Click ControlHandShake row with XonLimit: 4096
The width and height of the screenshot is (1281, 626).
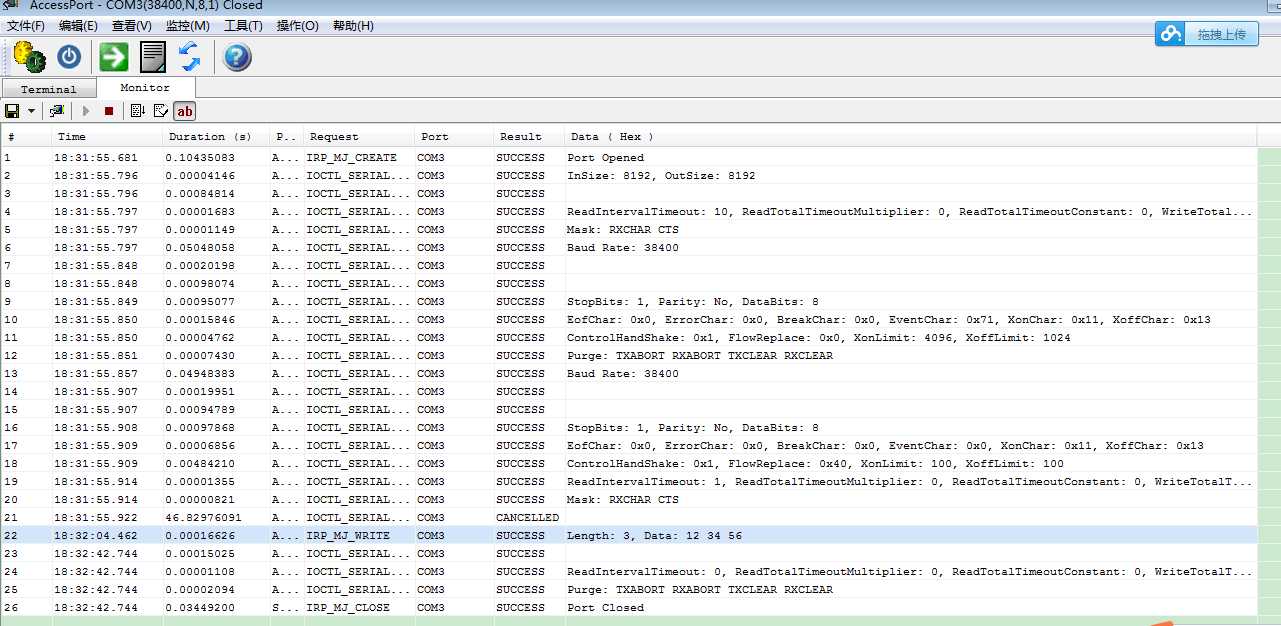coord(819,338)
